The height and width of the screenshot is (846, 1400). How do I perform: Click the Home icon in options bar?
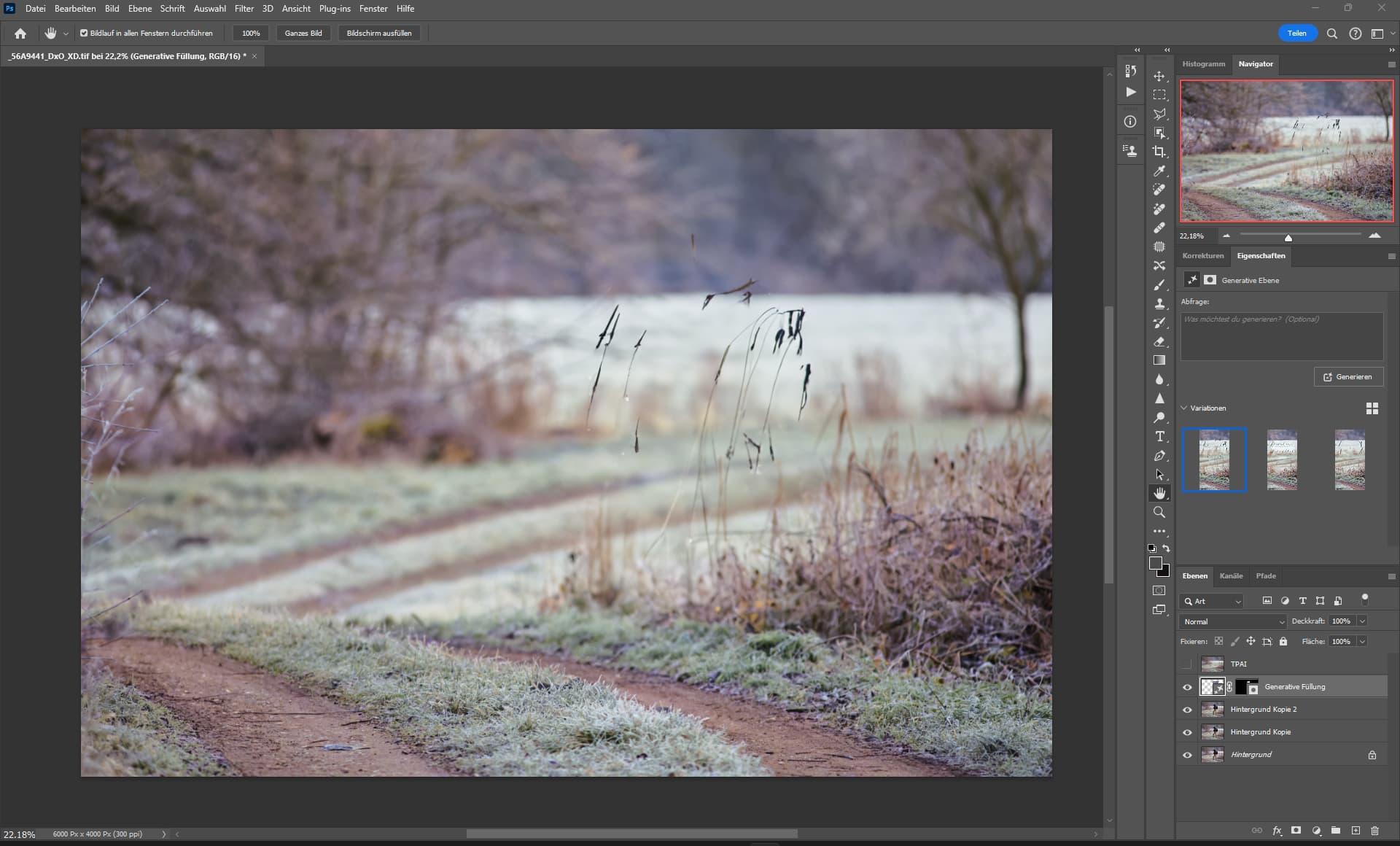pyautogui.click(x=20, y=34)
